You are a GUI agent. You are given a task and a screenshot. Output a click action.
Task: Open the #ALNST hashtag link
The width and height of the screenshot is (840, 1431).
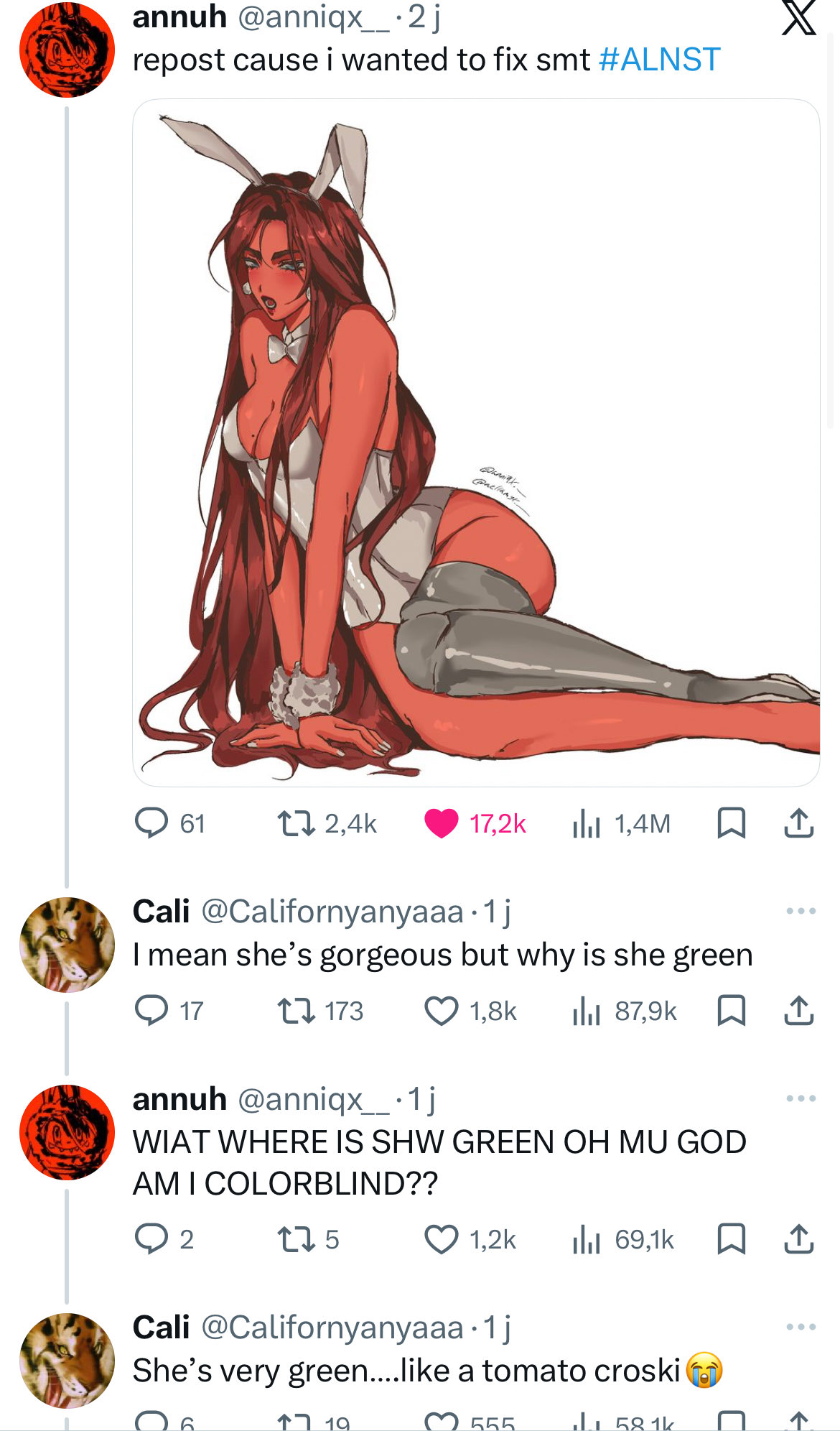point(659,60)
